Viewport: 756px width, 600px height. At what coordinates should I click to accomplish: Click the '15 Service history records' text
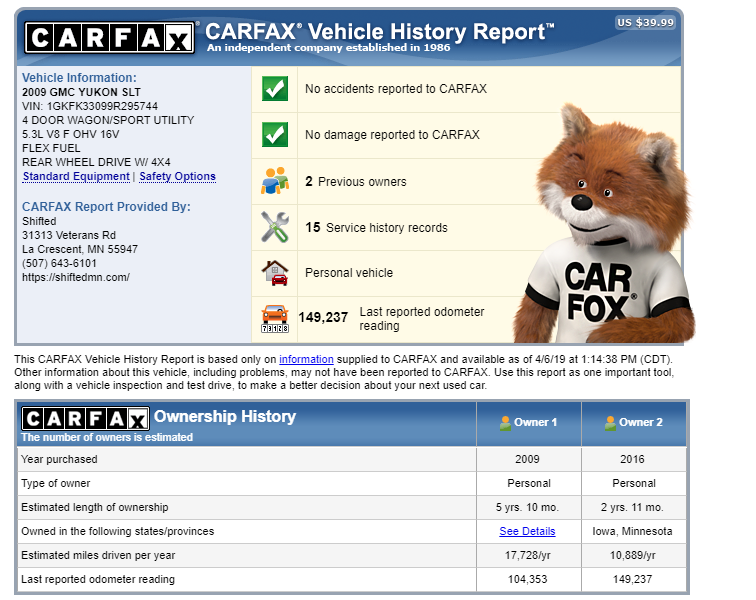(377, 227)
